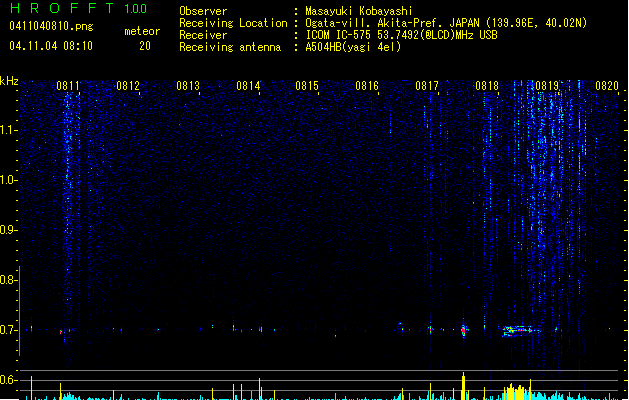The image size is (629, 400).
Task: Click the Receiver label
Action: [x=203, y=35]
